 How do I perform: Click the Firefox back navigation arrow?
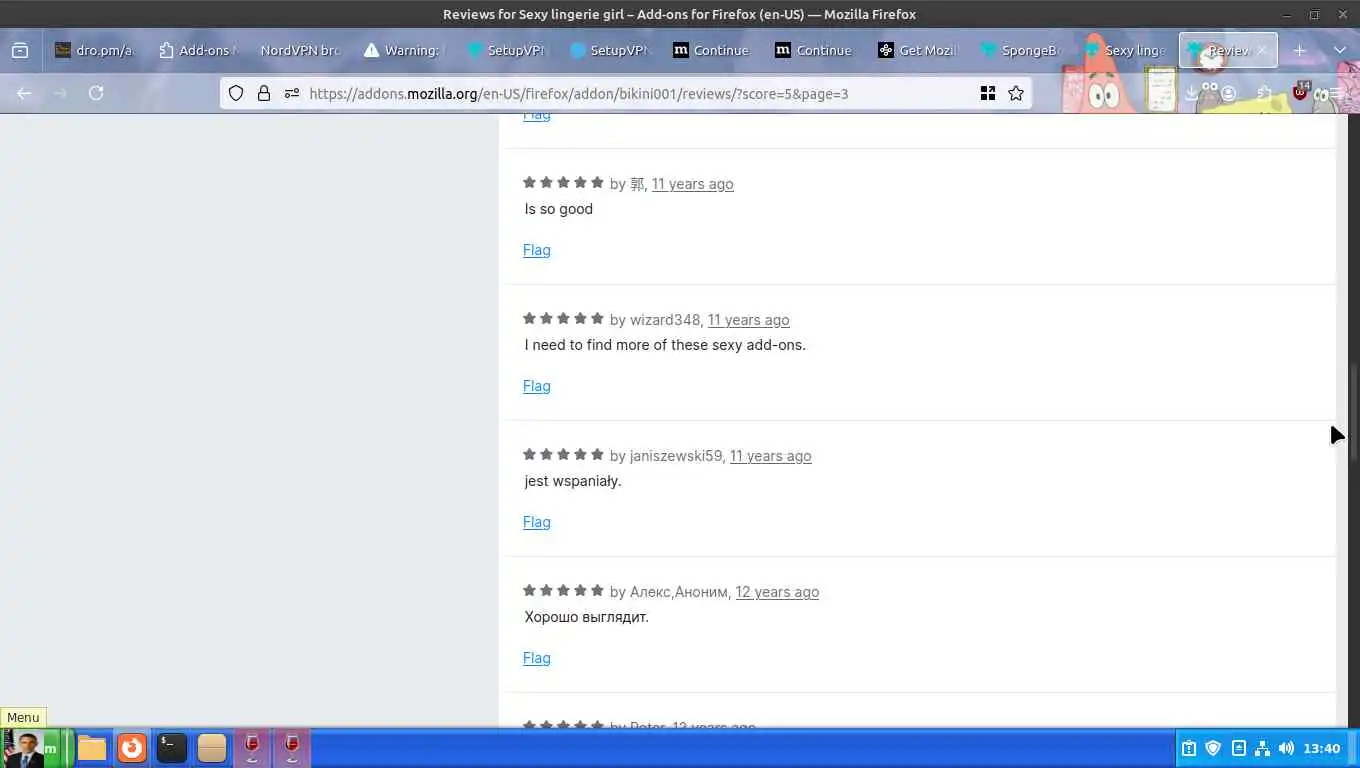[x=24, y=93]
